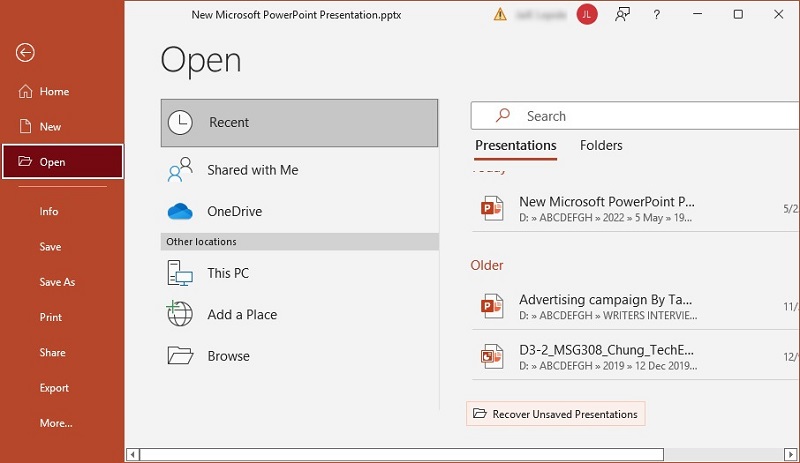800x463 pixels.
Task: Click the horizontal scrollbar left arrow
Action: coord(133,454)
